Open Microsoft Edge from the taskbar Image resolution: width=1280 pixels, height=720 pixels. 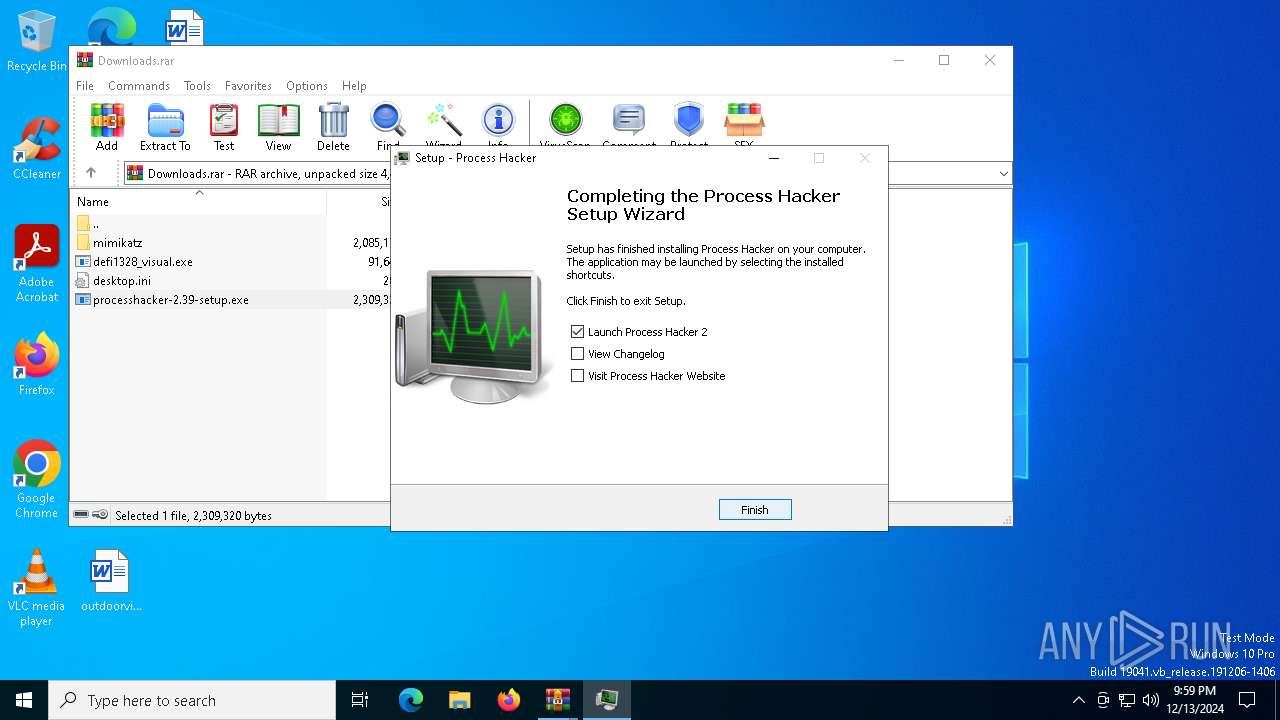[x=411, y=700]
